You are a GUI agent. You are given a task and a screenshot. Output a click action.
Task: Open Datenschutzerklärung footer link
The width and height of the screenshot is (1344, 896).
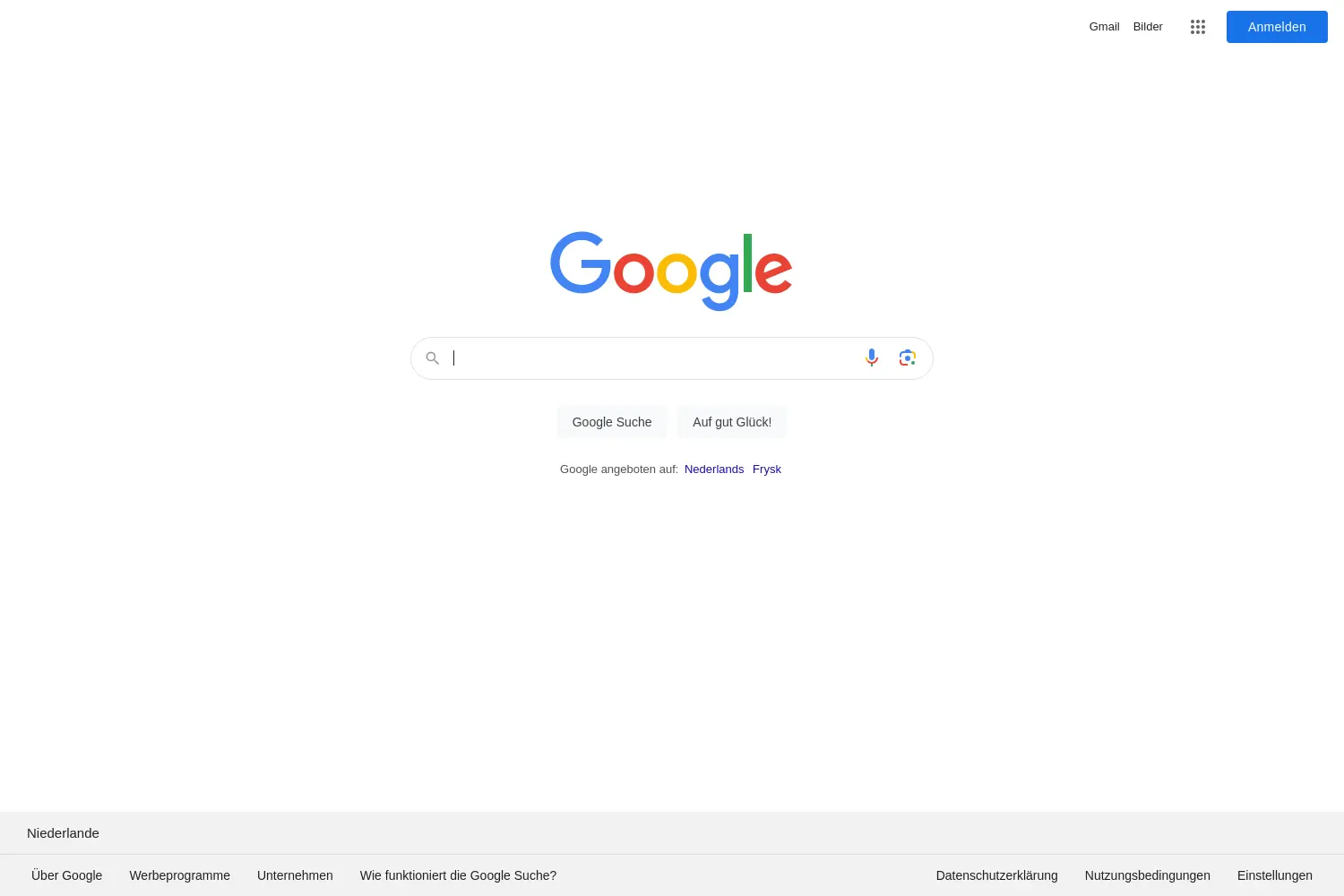click(x=997, y=875)
